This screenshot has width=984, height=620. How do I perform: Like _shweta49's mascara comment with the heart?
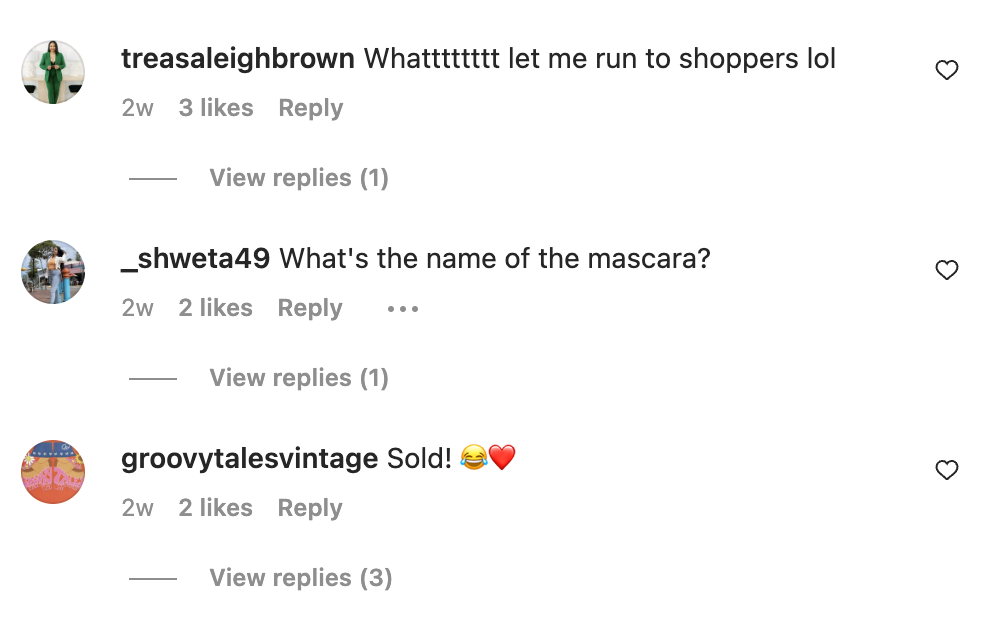point(946,270)
